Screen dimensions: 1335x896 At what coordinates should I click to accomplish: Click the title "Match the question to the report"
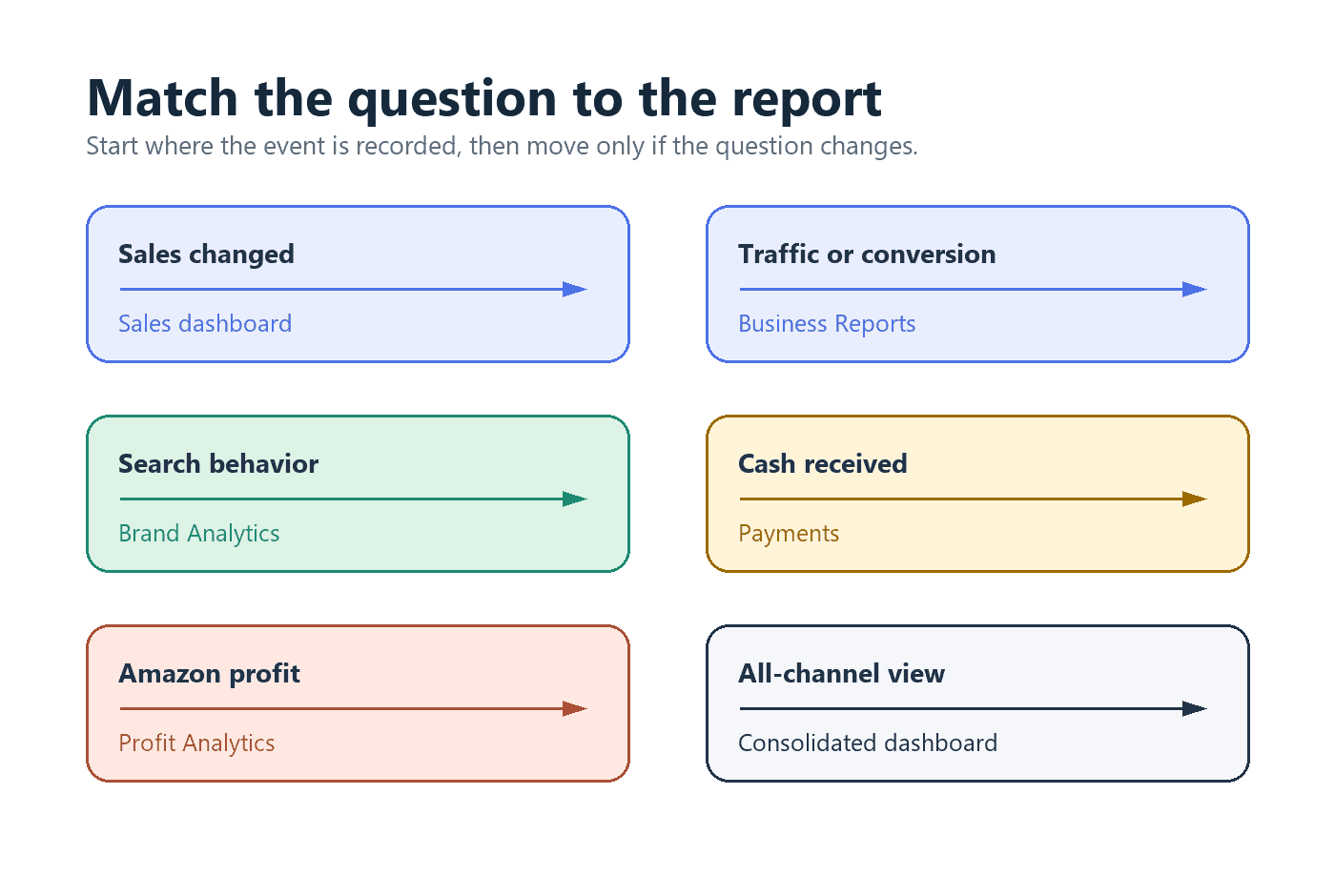pyautogui.click(x=484, y=98)
